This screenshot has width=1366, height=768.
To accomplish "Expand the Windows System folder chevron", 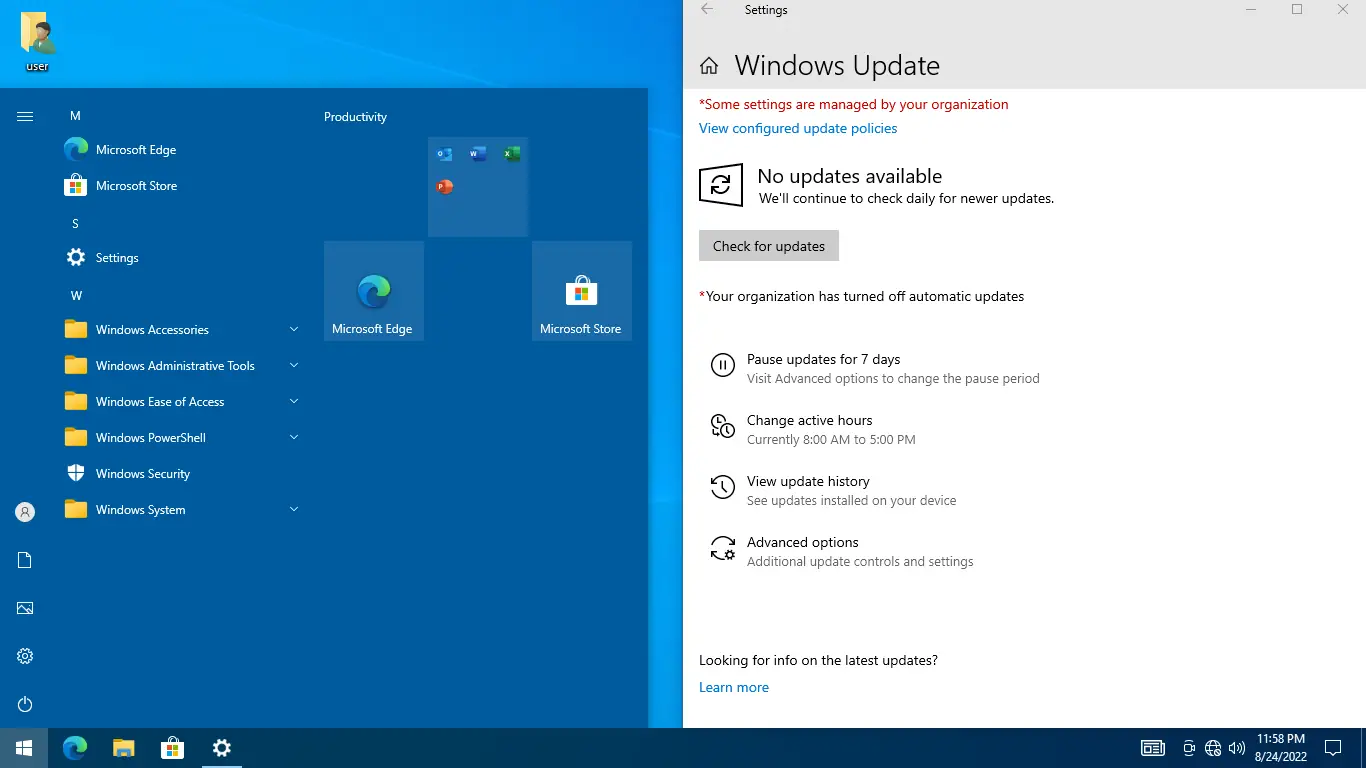I will pyautogui.click(x=294, y=509).
